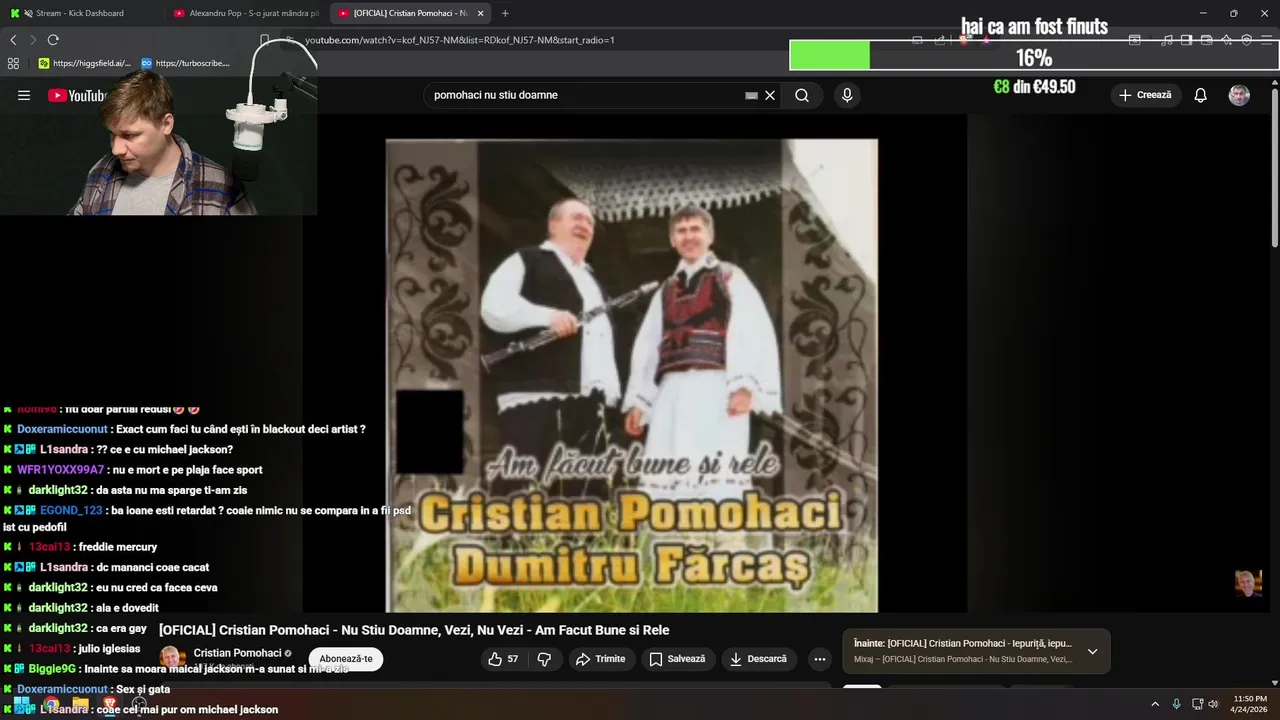Open File Explorer from the taskbar
This screenshot has width=1280, height=720.
coord(80,706)
